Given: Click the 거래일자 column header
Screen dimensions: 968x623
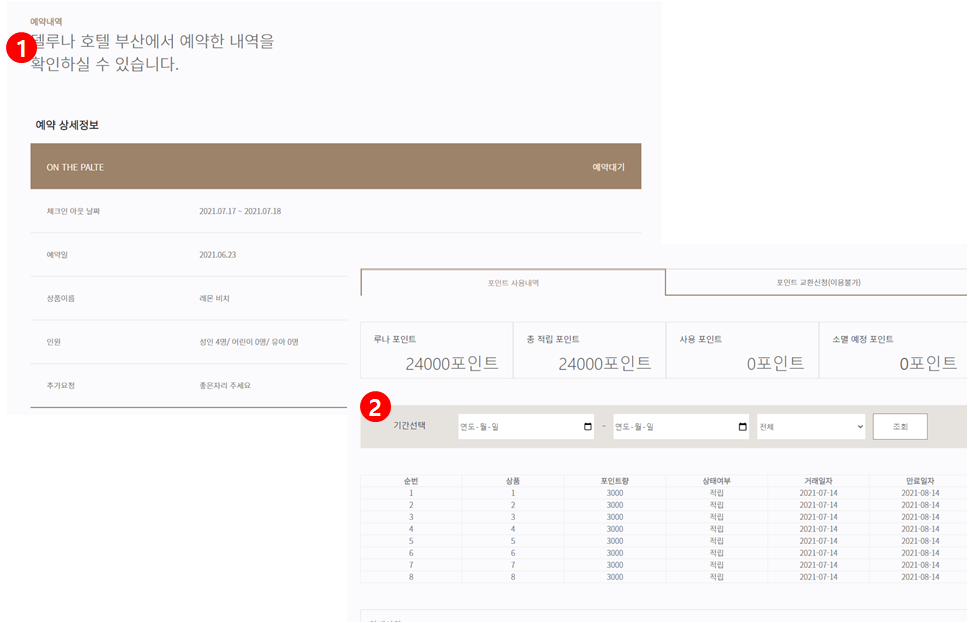Looking at the screenshot, I should click(819, 481).
